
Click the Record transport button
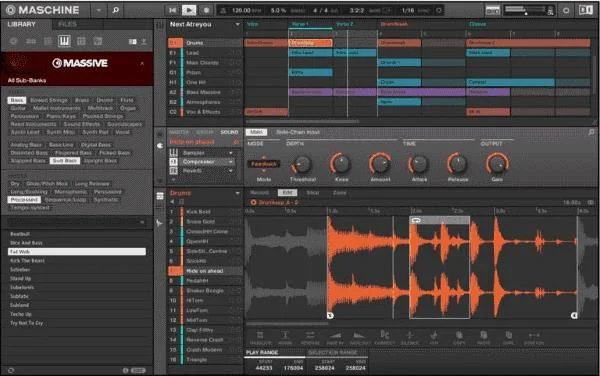[206, 10]
